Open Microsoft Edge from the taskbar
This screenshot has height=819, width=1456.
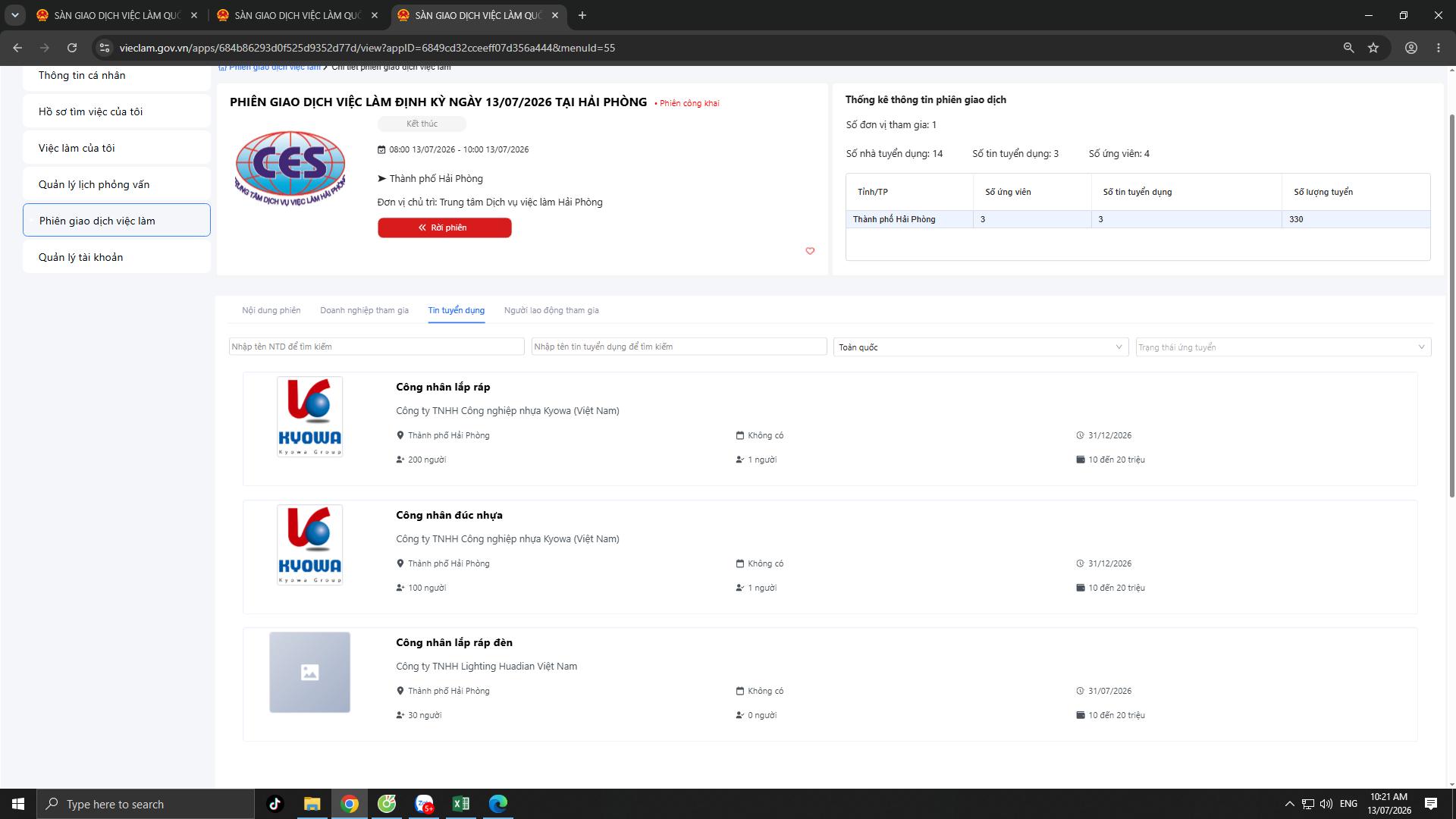coord(497,804)
